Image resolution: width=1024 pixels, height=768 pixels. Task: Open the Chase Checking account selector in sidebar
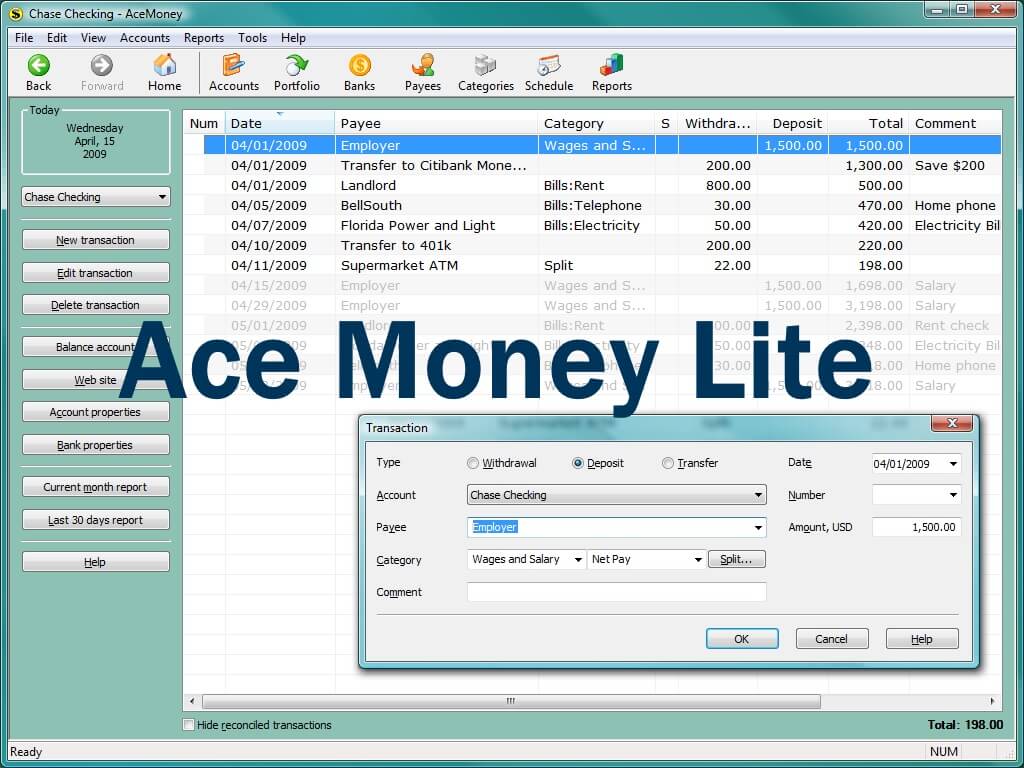pos(96,197)
